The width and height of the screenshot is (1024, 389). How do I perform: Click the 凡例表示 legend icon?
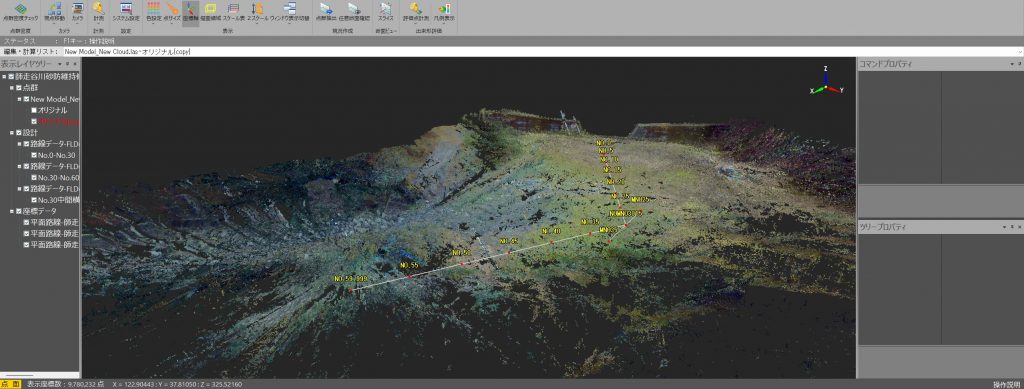click(x=444, y=12)
